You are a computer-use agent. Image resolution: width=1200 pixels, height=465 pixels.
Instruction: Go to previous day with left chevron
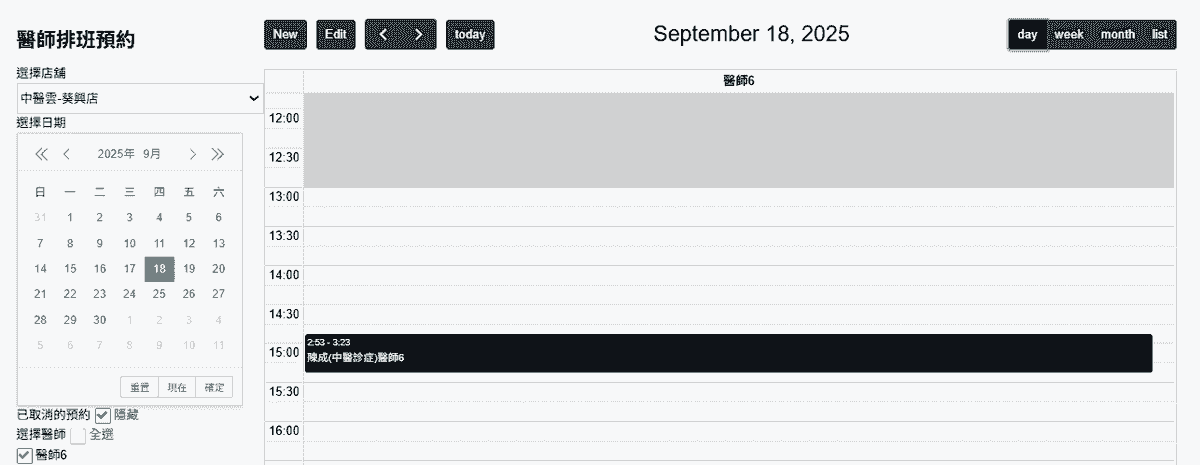coord(383,35)
